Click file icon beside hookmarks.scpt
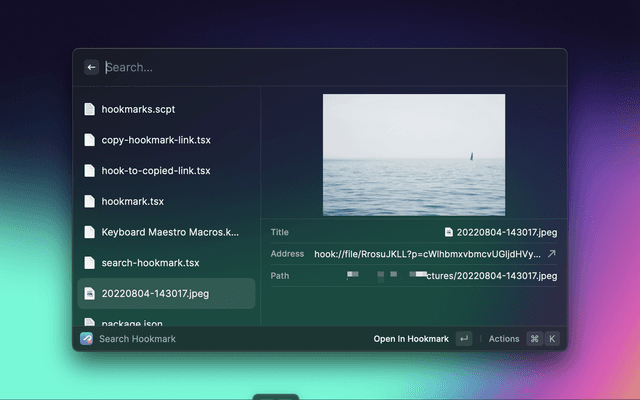The width and height of the screenshot is (640, 400). coord(89,108)
